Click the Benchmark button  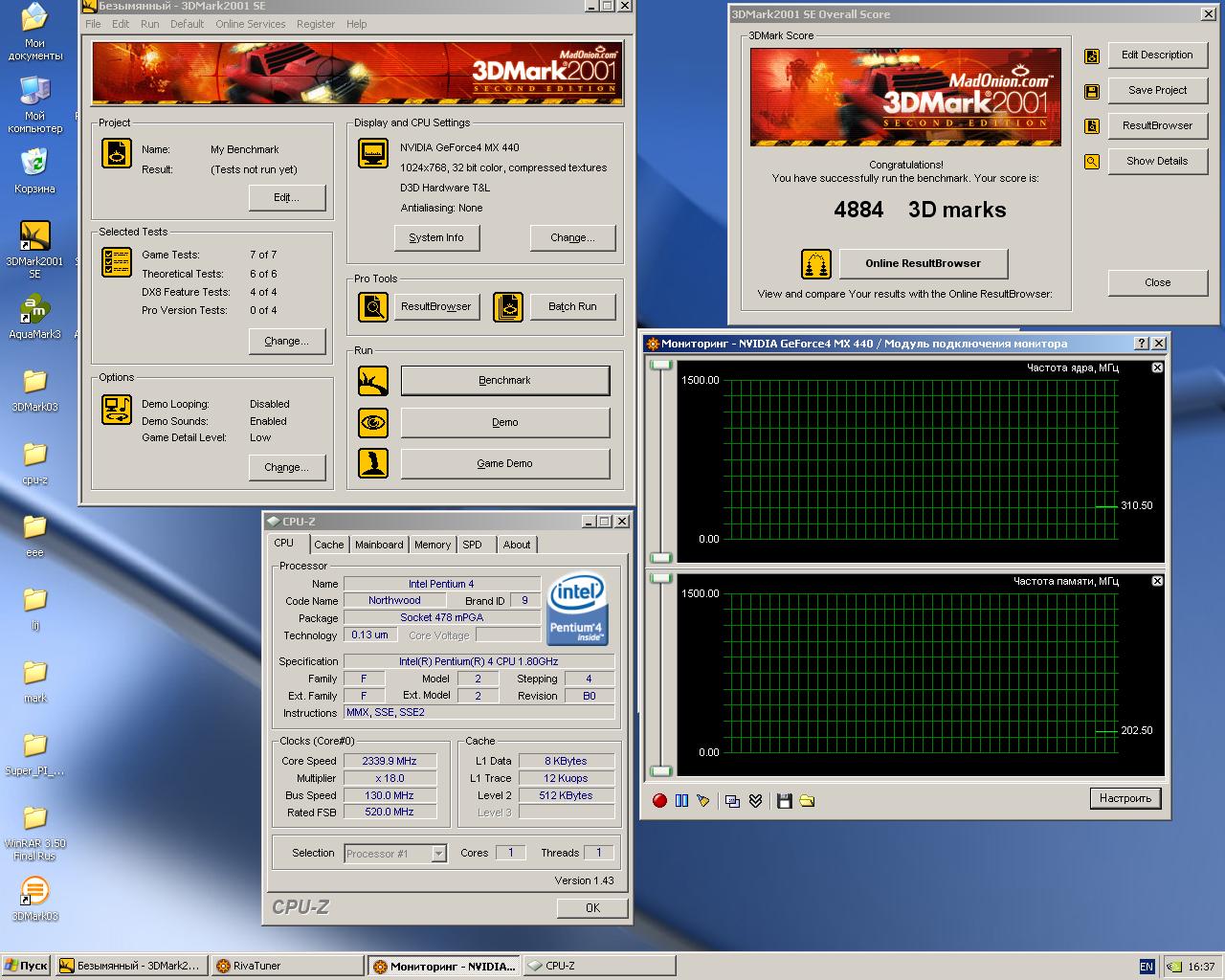[505, 381]
